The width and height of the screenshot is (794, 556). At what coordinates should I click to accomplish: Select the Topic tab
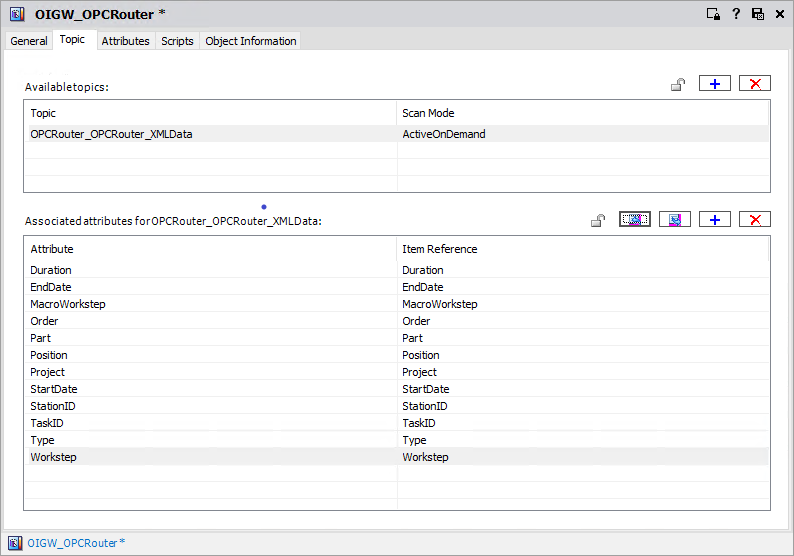point(72,39)
